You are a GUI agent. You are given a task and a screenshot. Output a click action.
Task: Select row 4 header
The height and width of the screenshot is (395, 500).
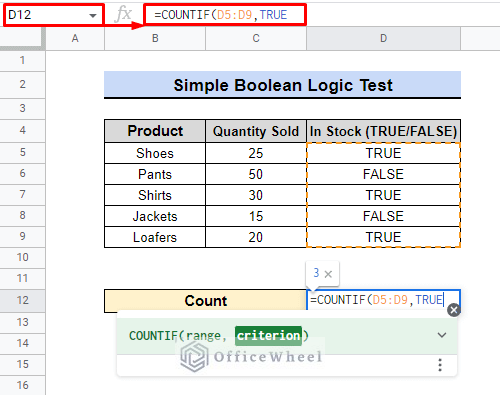coord(22,131)
